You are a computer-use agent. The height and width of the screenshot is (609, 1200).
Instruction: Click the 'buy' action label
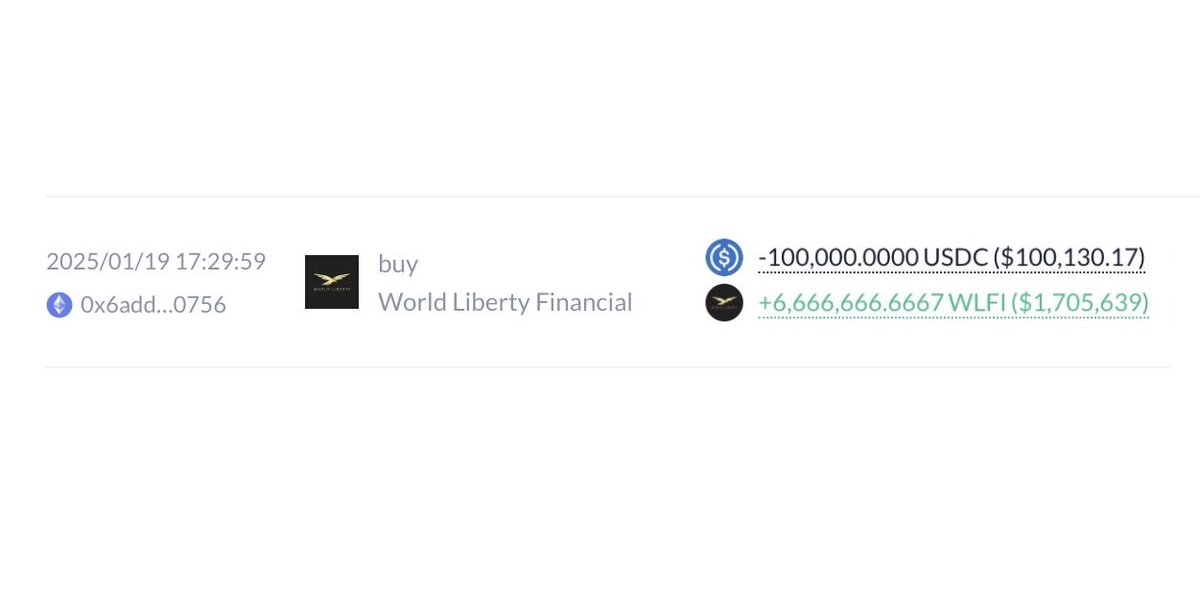coord(398,265)
